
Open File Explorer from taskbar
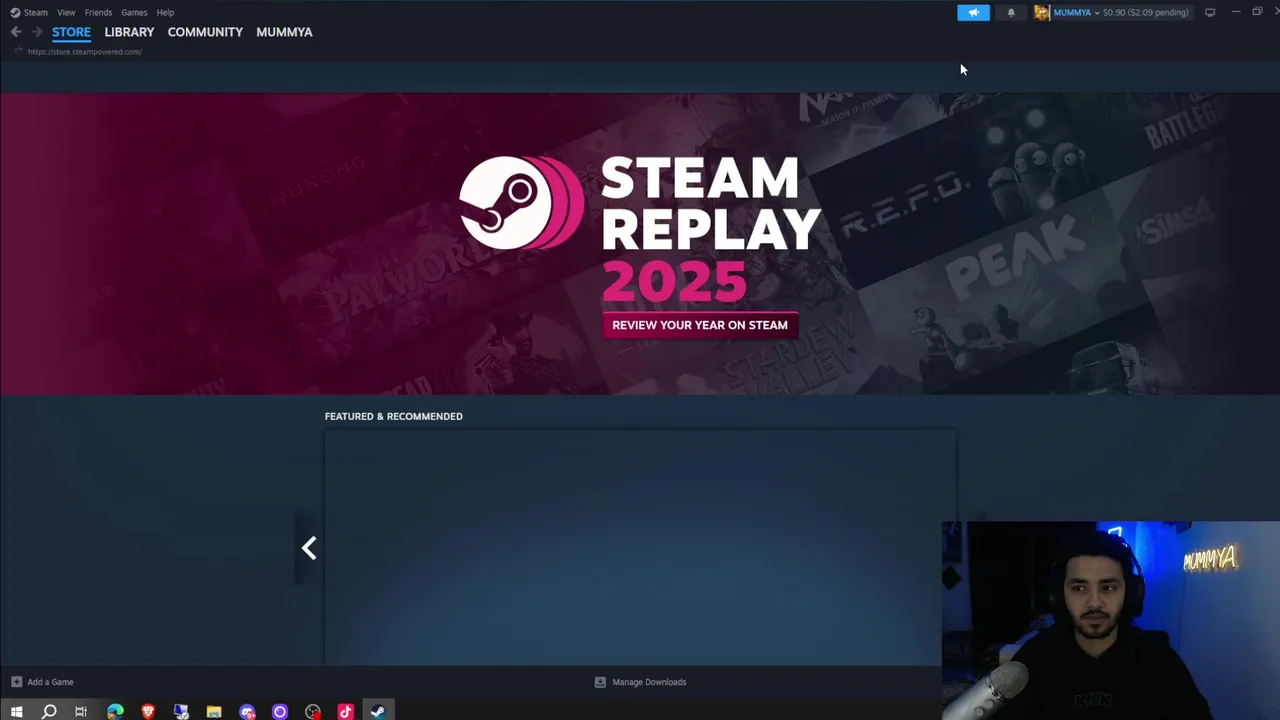coord(214,712)
